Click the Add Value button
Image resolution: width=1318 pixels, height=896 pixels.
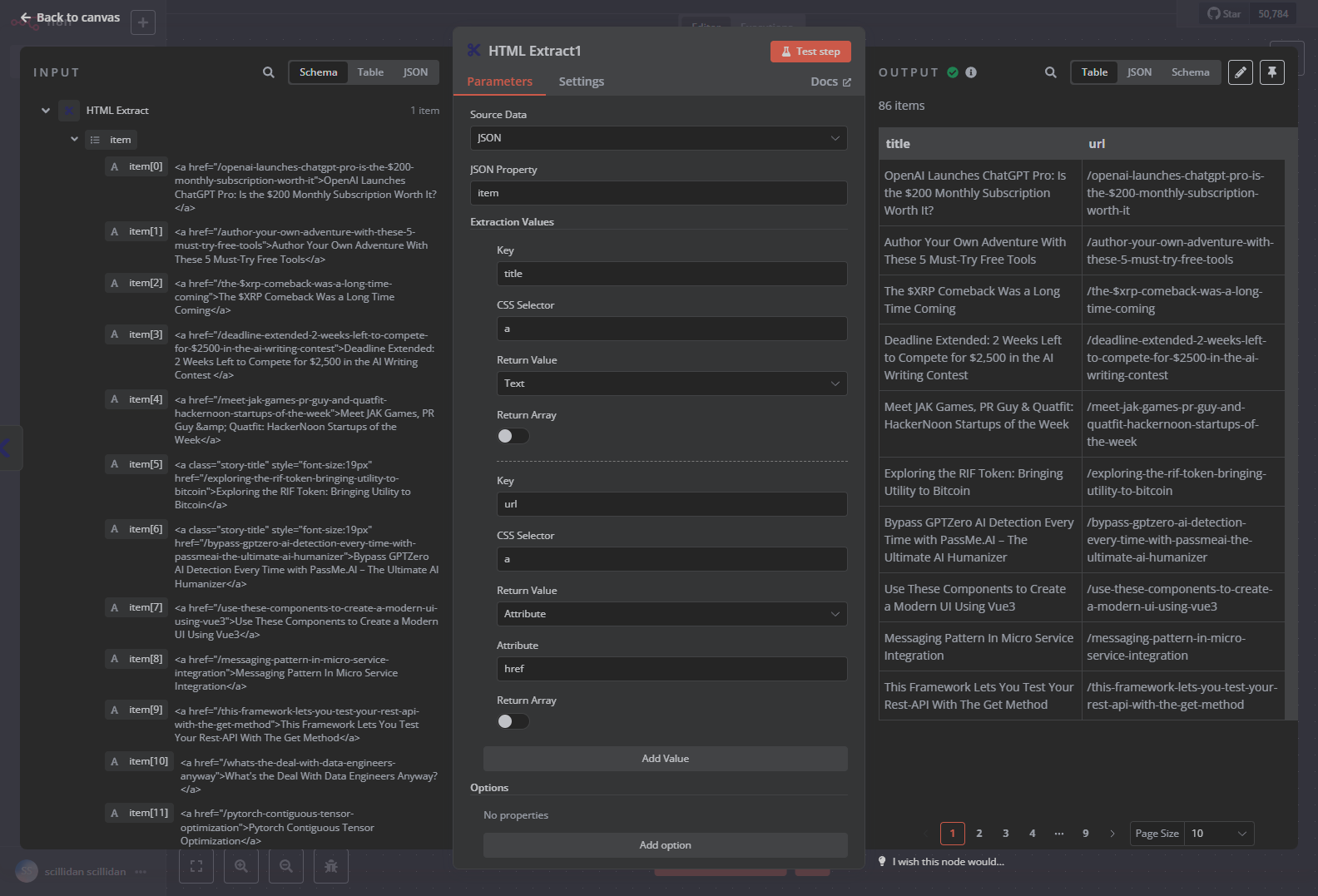(666, 759)
